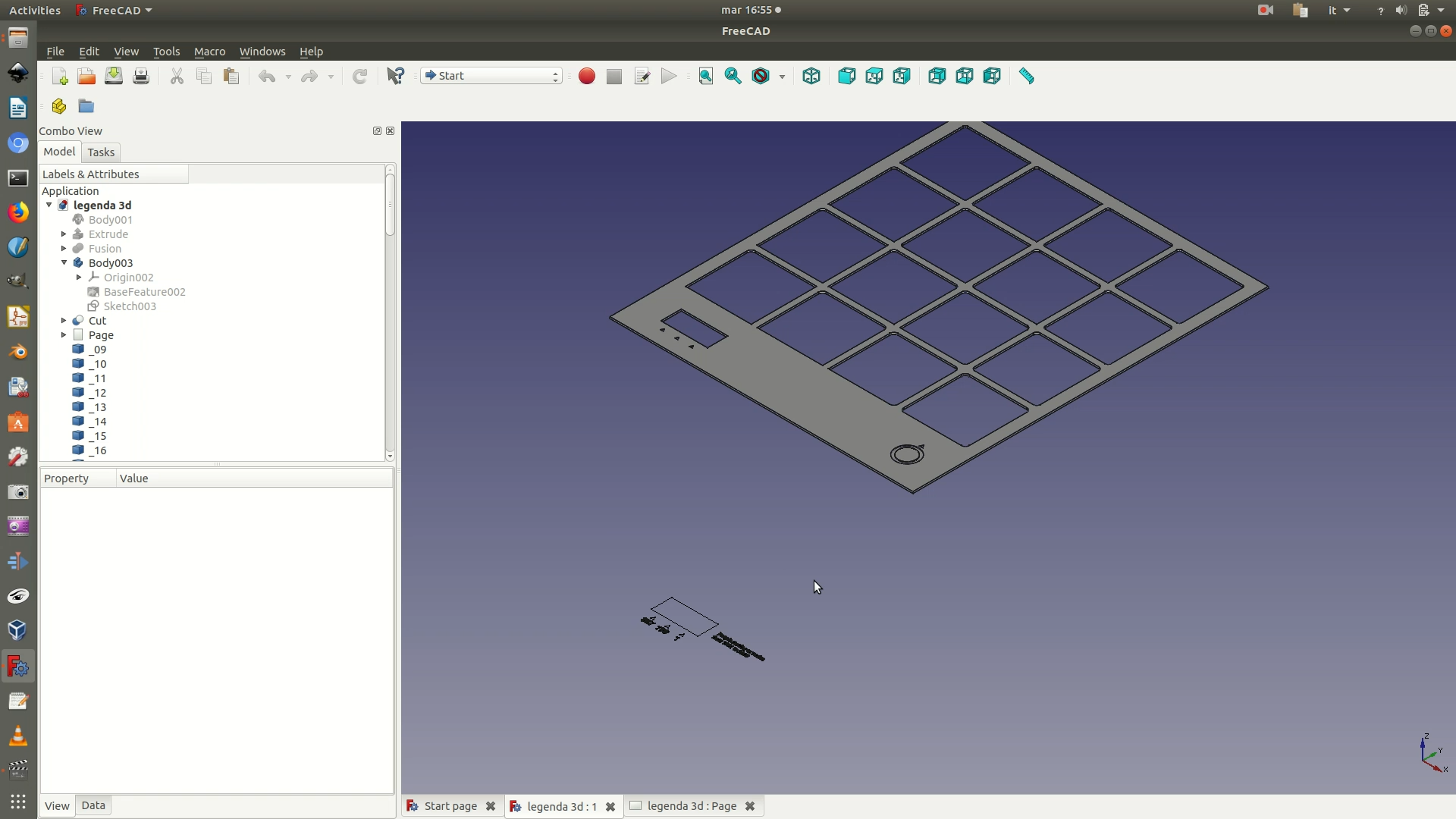Select the _12 object in the tree
Viewport: 1456px width, 819px height.
[x=97, y=393]
